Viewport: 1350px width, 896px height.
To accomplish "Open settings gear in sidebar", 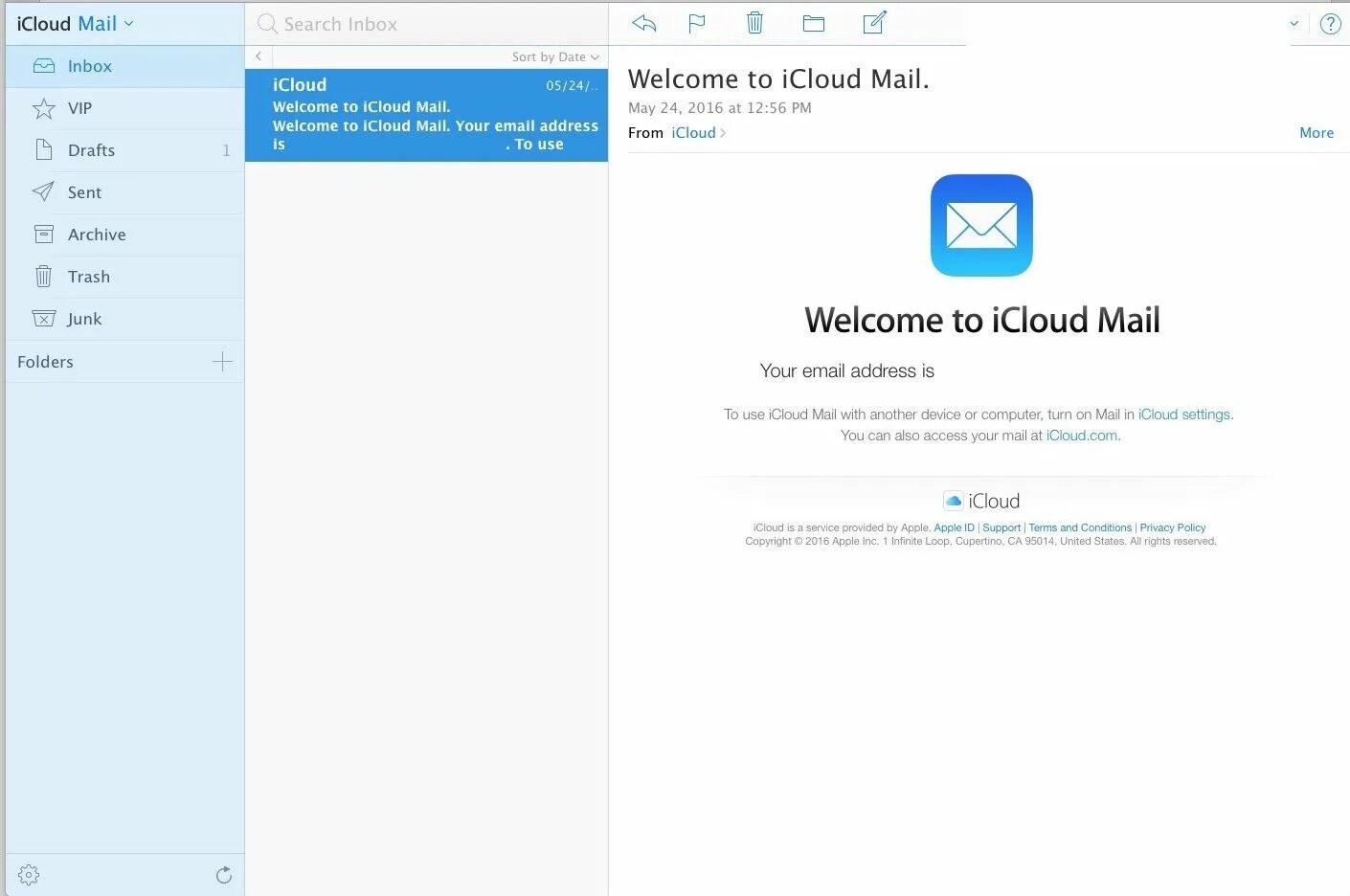I will (x=29, y=875).
